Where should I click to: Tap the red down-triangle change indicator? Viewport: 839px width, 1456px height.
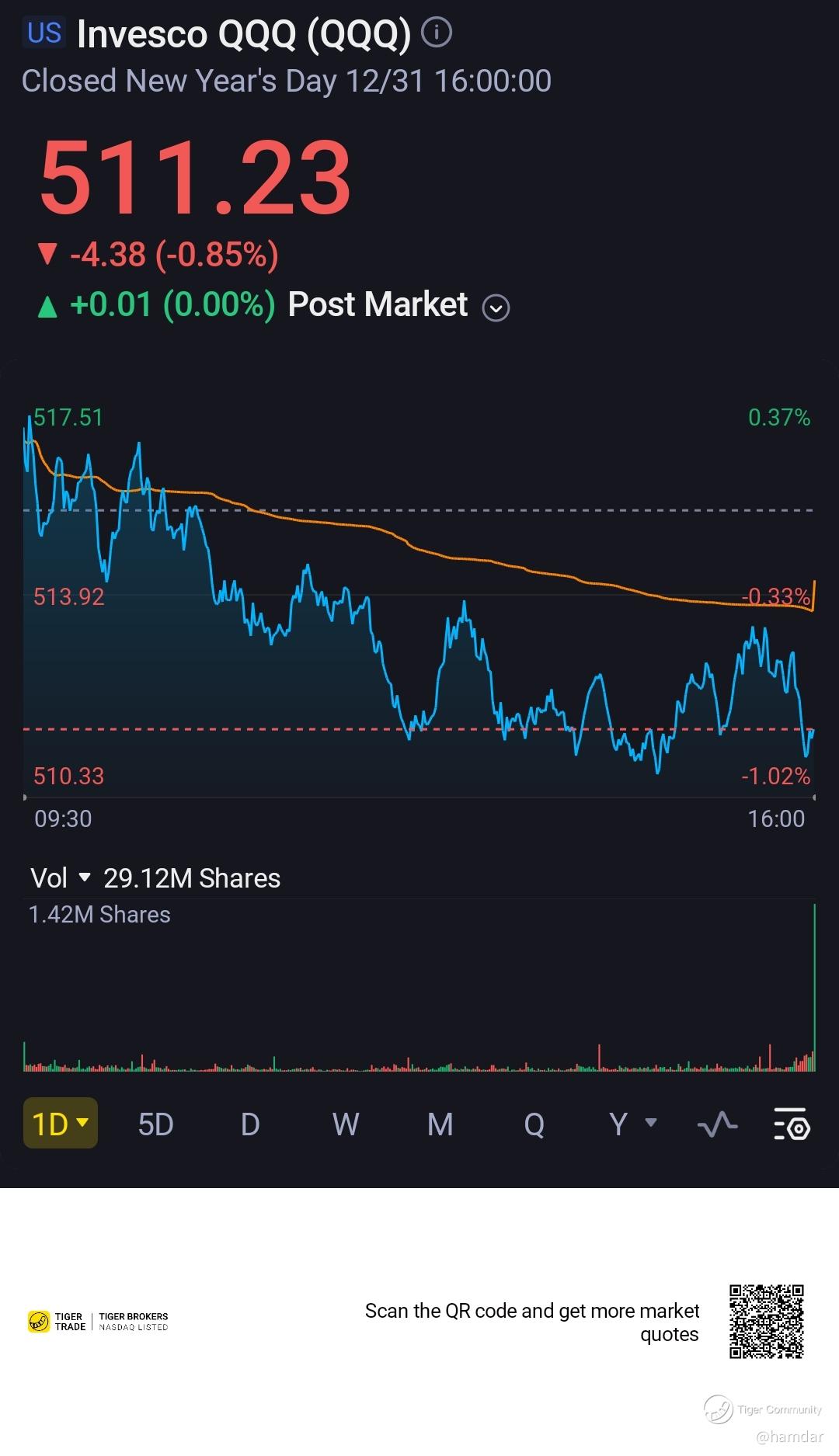point(47,254)
